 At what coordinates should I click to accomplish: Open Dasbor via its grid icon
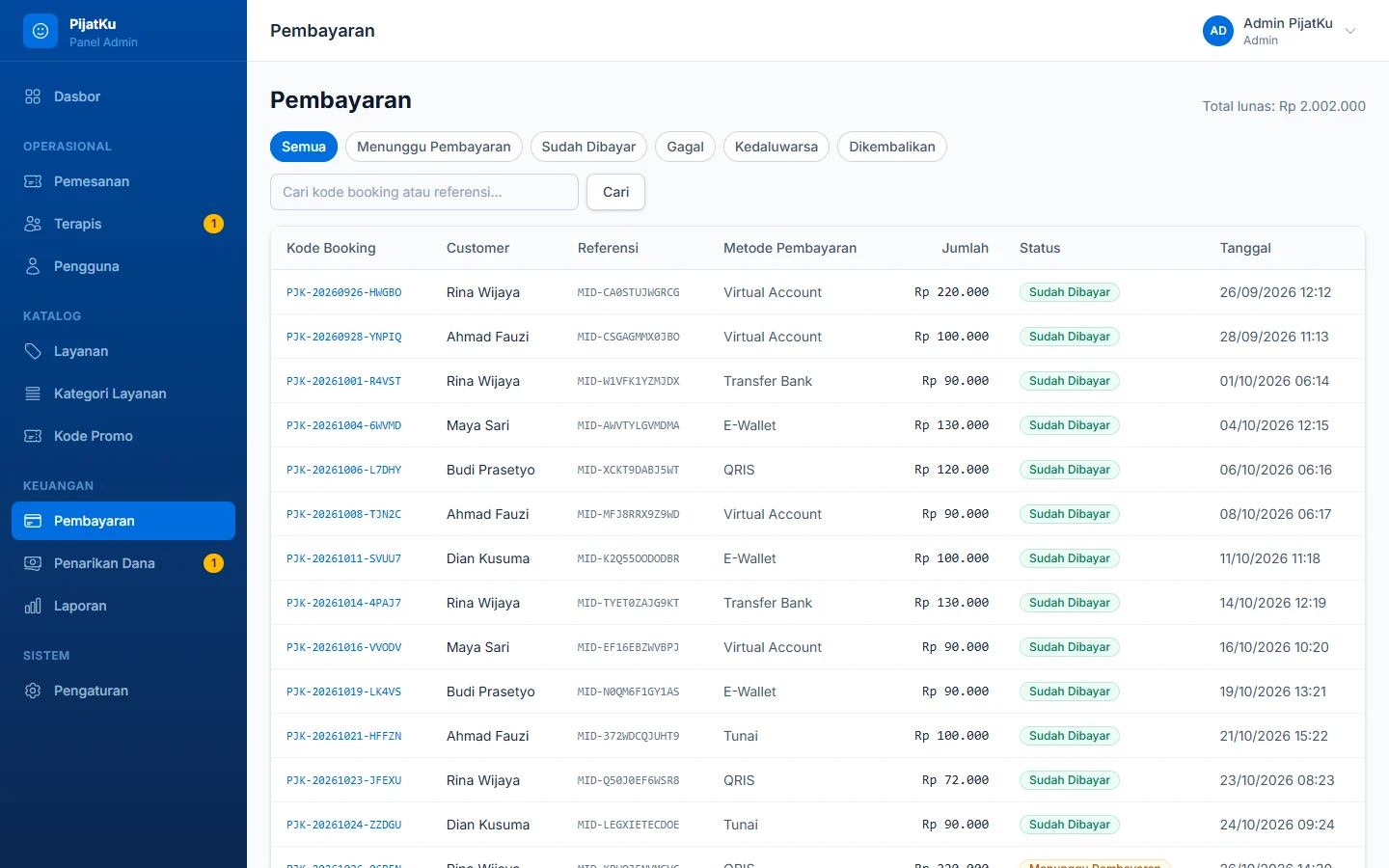33,96
